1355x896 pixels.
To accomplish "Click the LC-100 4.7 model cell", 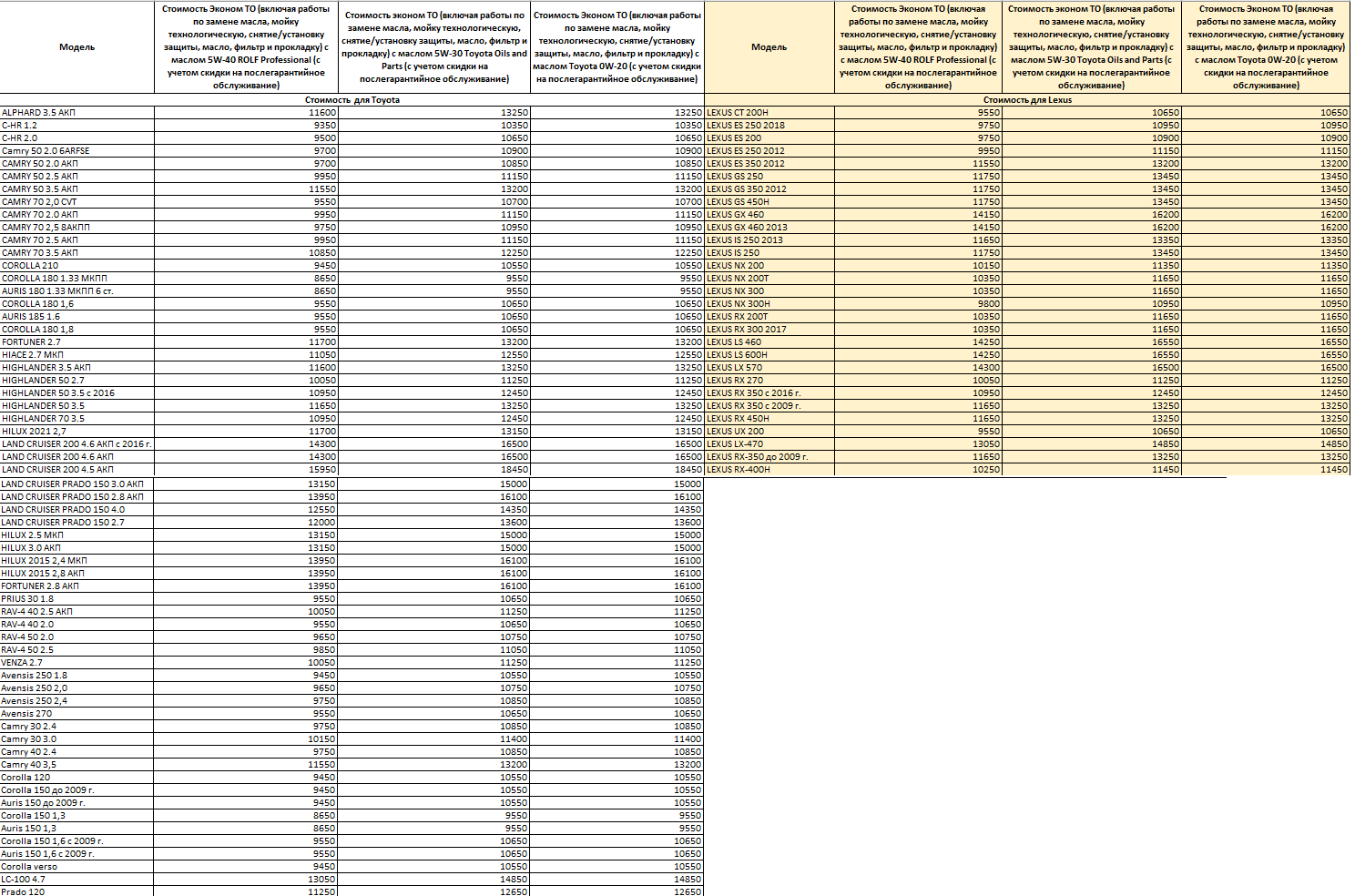I will click(77, 880).
